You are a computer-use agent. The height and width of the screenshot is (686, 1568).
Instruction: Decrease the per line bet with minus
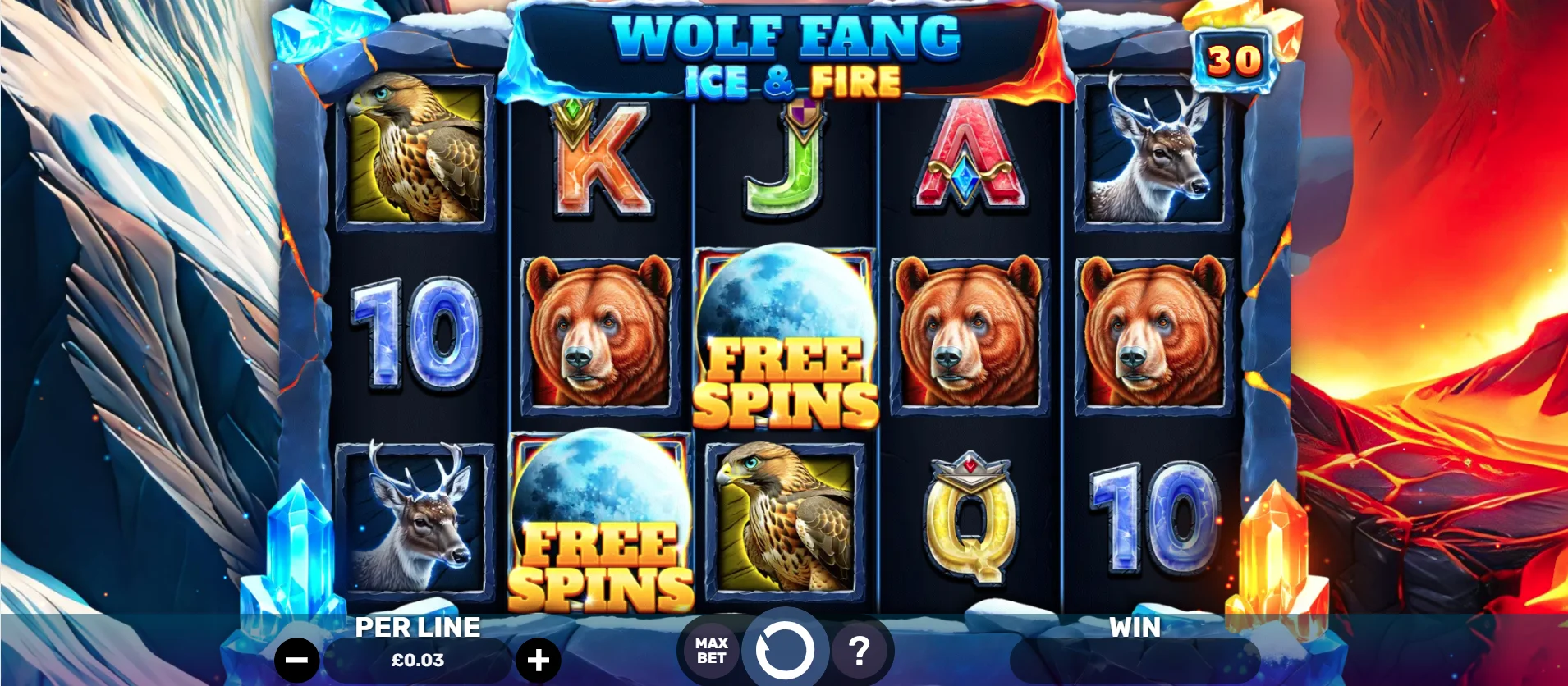point(296,660)
